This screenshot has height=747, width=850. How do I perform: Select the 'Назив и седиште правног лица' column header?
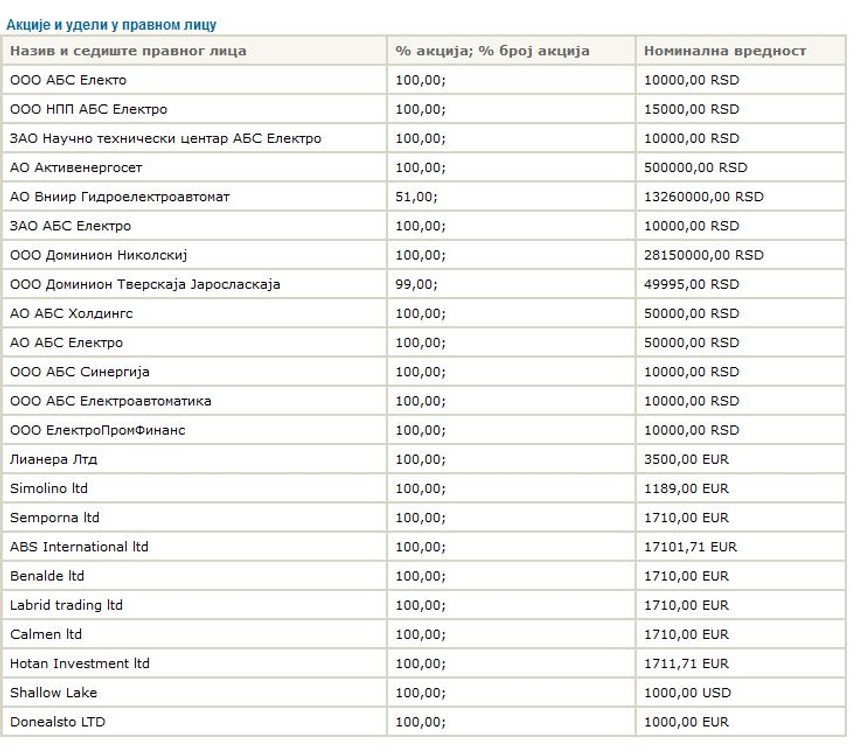[x=128, y=51]
